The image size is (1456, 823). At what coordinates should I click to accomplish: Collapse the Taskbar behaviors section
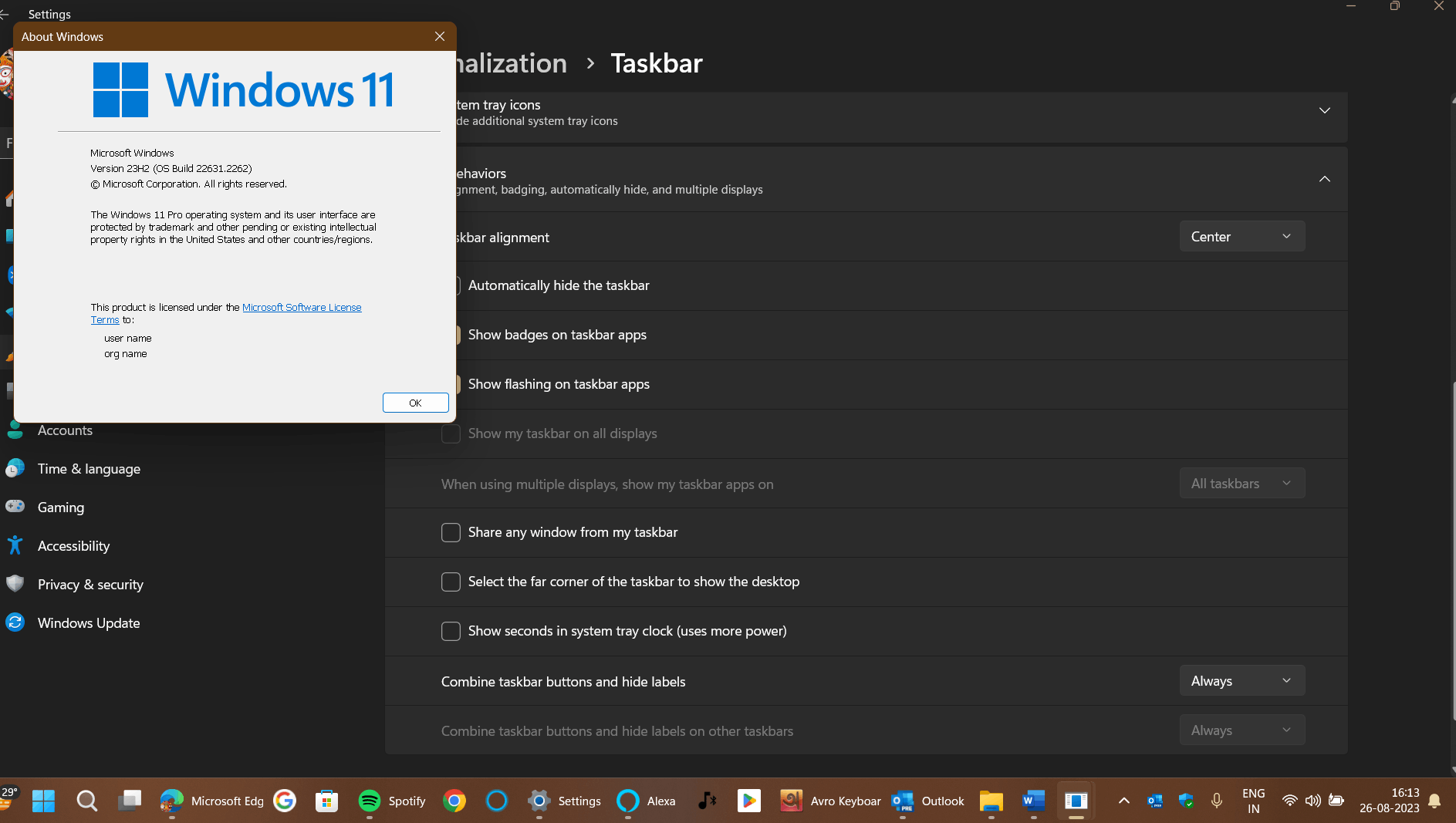click(x=1325, y=179)
